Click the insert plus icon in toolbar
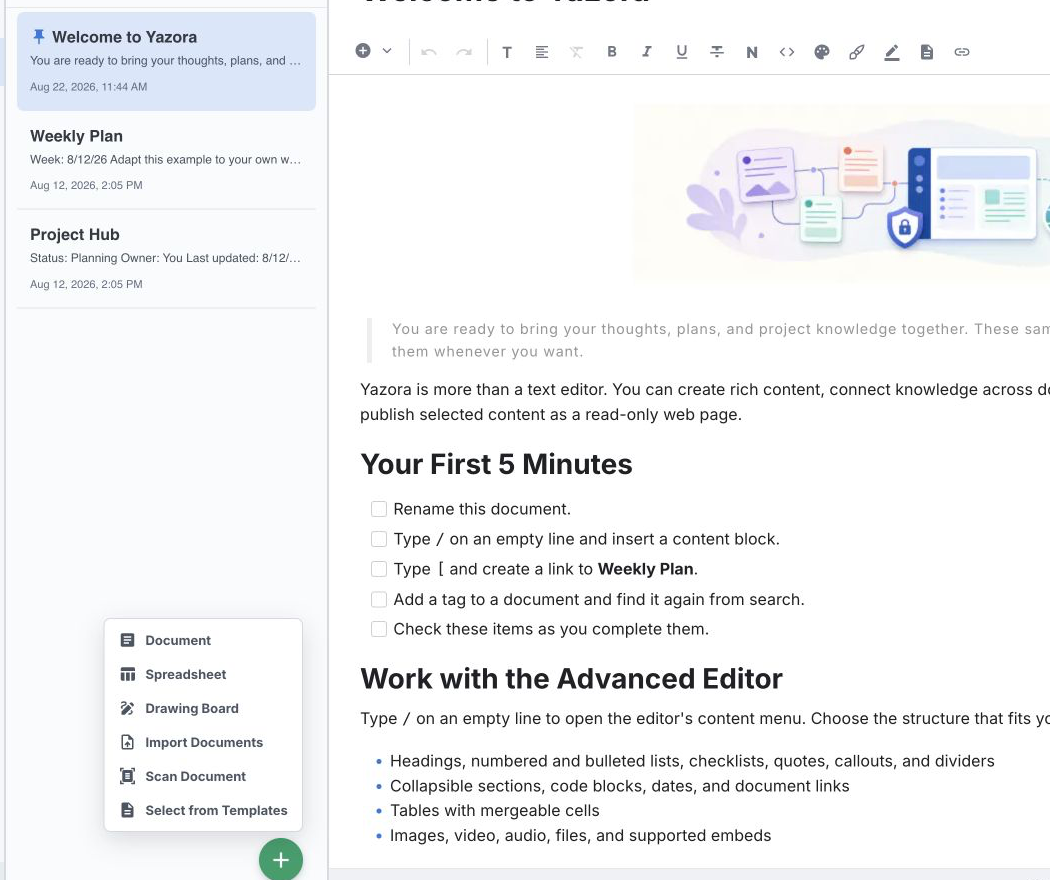Screen dimensions: 1050x880 click(363, 51)
